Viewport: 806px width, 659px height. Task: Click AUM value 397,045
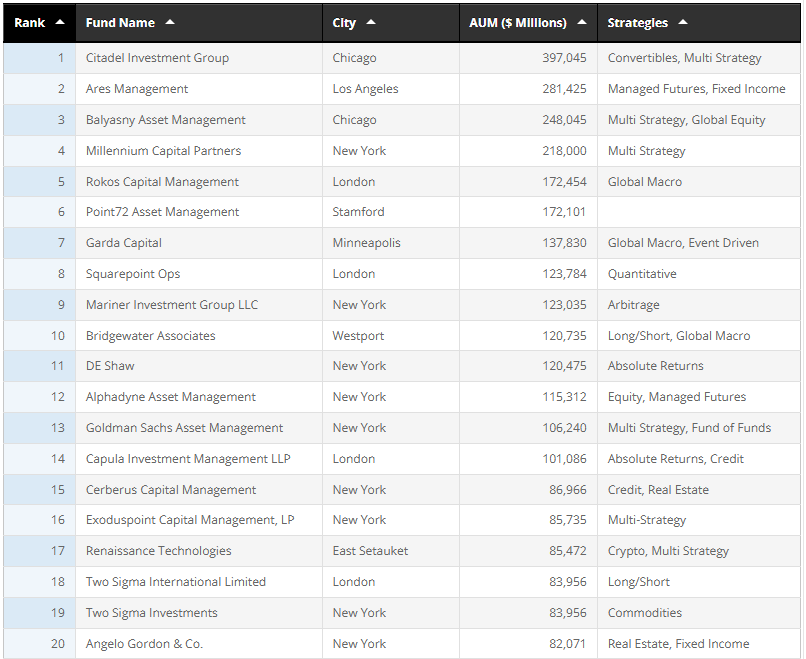tap(564, 58)
